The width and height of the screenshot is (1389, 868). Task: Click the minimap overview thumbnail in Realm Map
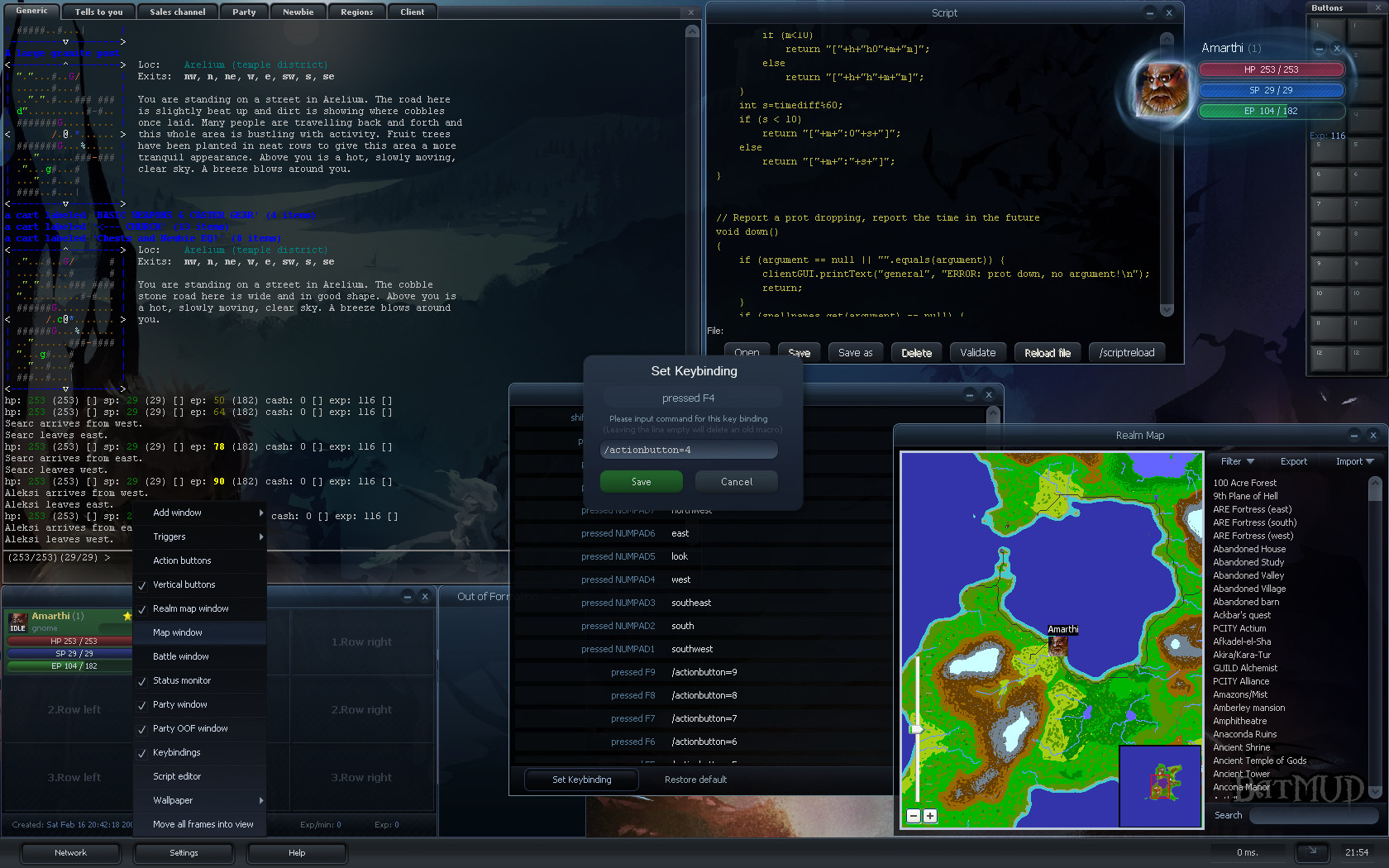coord(1160,785)
